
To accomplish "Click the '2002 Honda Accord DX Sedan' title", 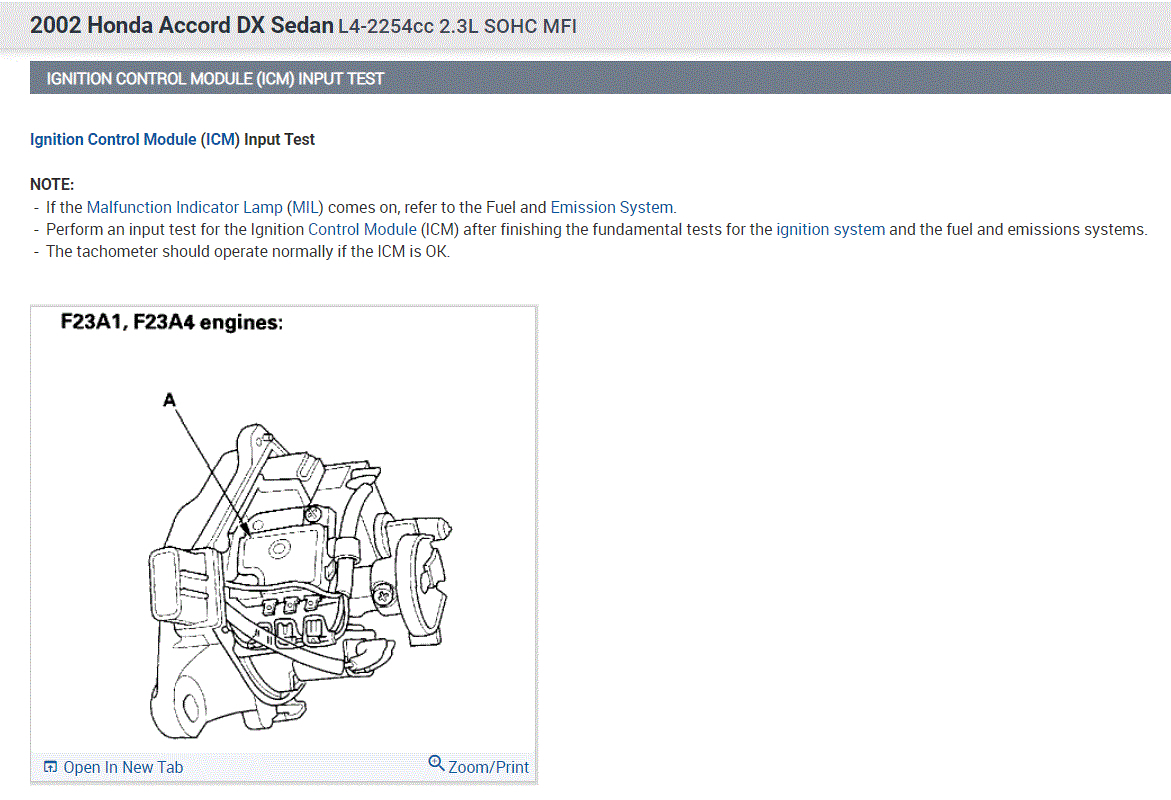I will 181,25.
